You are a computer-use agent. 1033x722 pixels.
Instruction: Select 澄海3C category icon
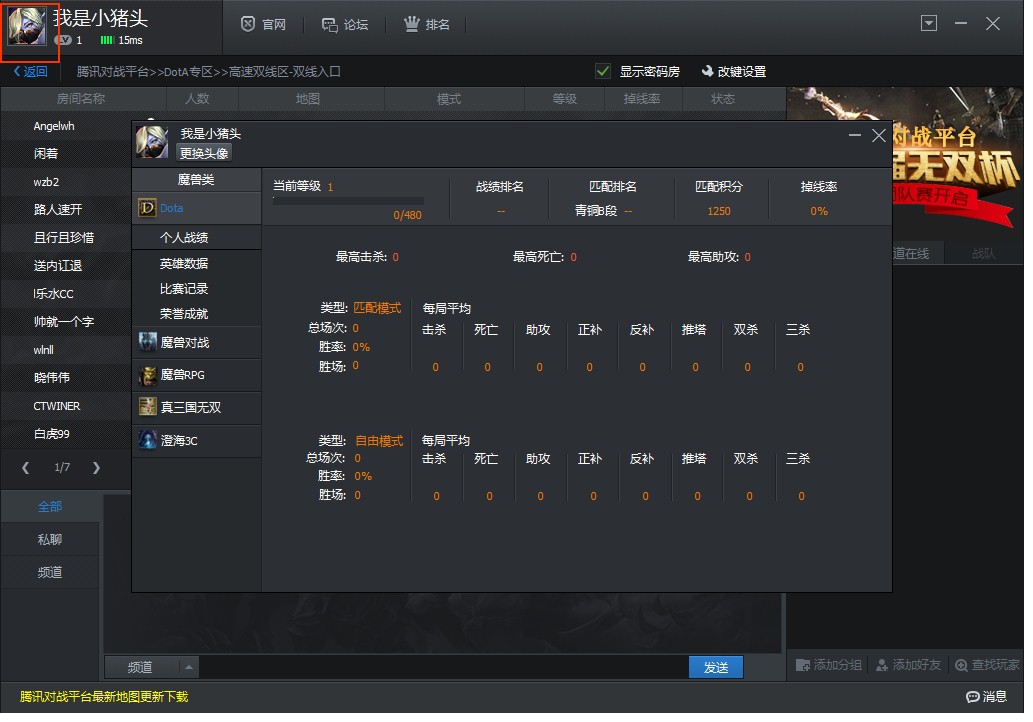[148, 440]
